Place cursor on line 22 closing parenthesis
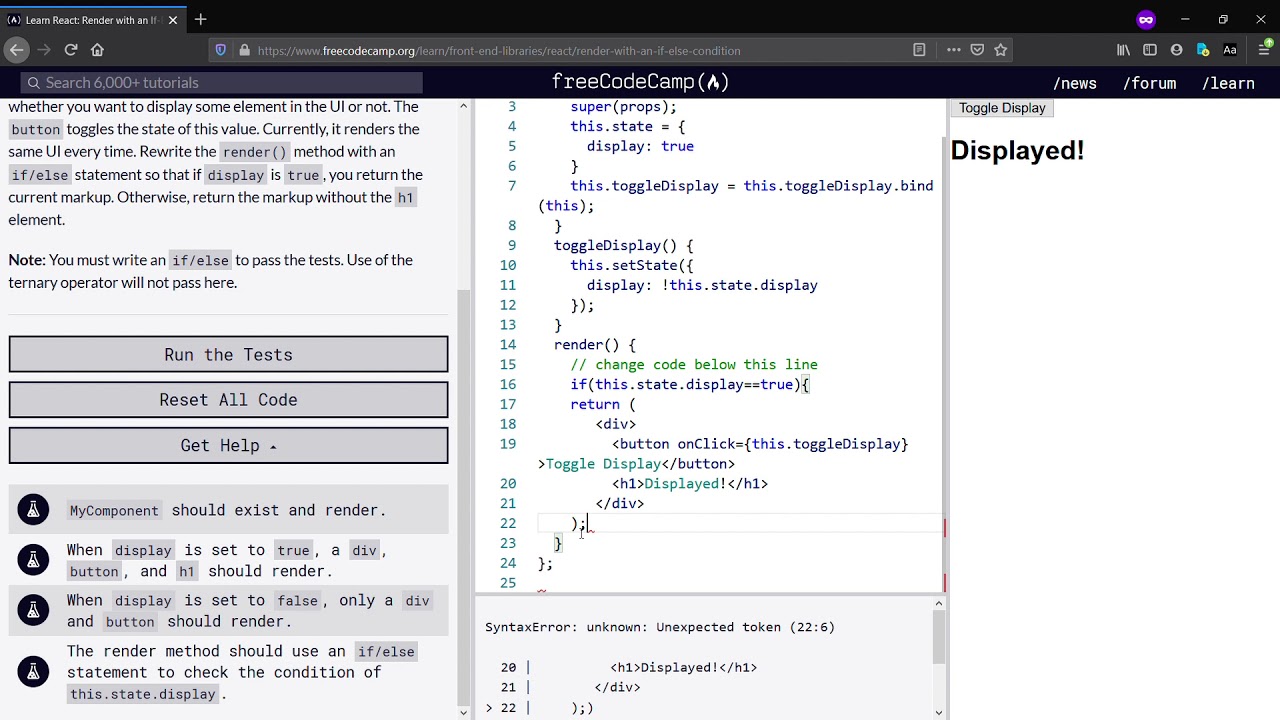Viewport: 1280px width, 720px height. pos(575,524)
